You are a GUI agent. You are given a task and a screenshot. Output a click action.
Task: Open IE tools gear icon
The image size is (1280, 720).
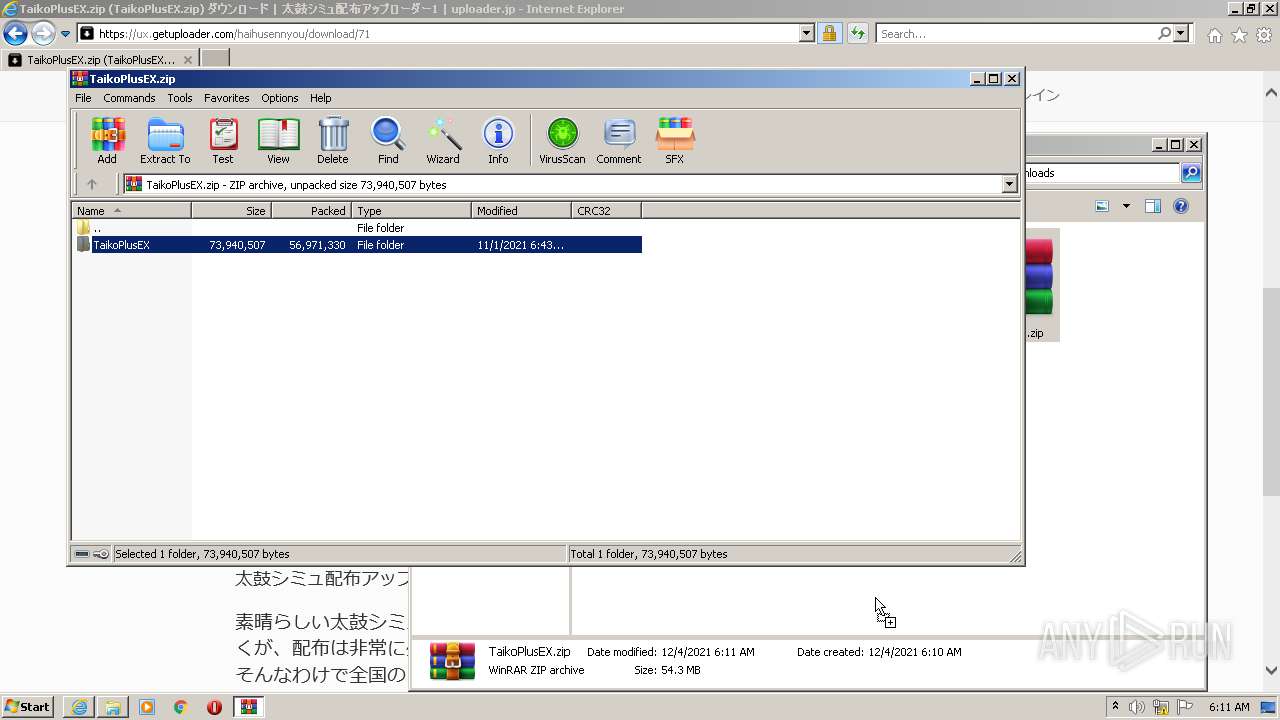point(1264,35)
